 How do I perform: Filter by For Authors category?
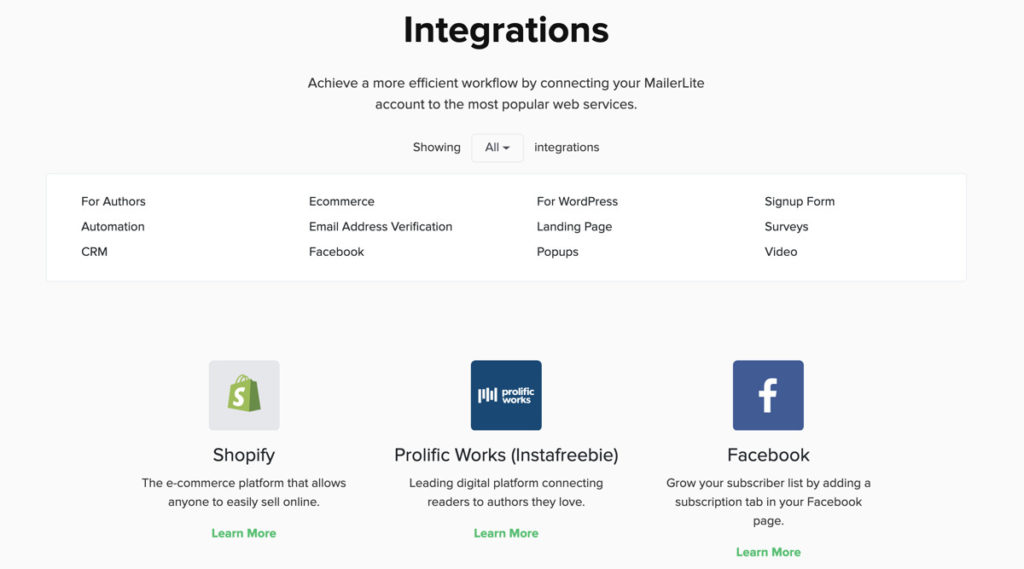pos(113,201)
